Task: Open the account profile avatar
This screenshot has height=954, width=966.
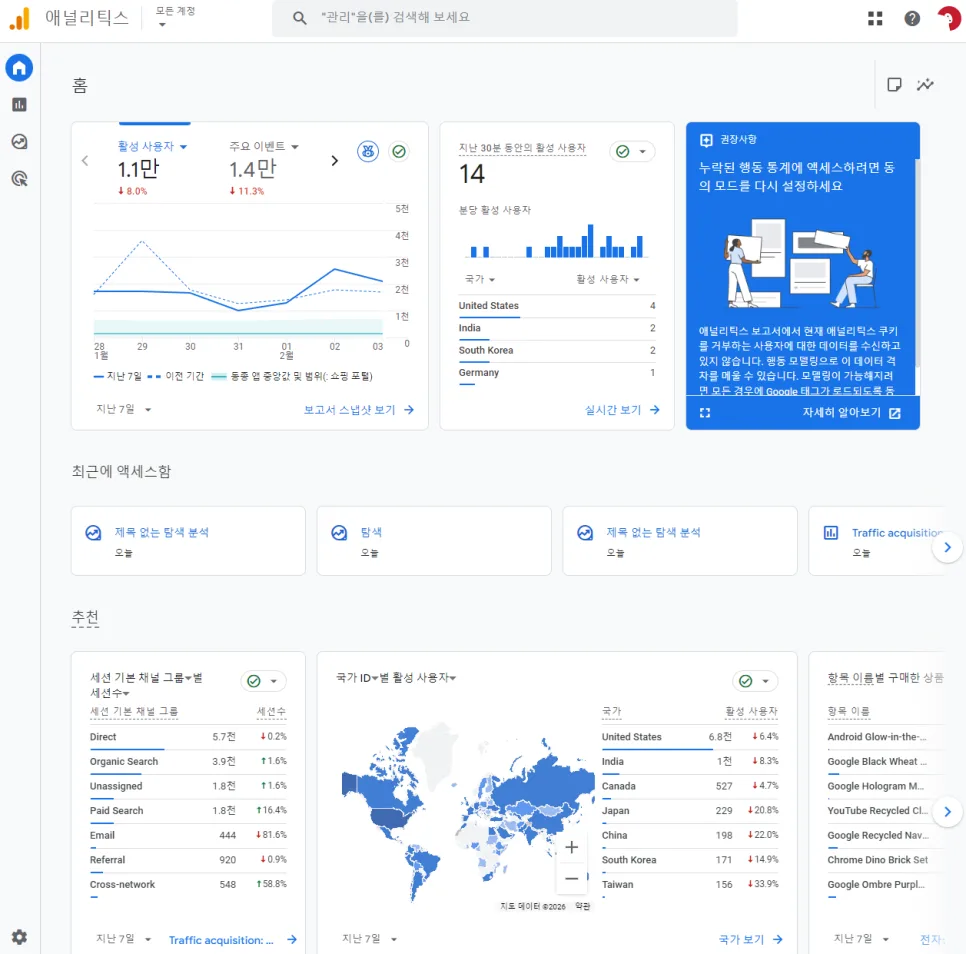Action: [x=949, y=18]
